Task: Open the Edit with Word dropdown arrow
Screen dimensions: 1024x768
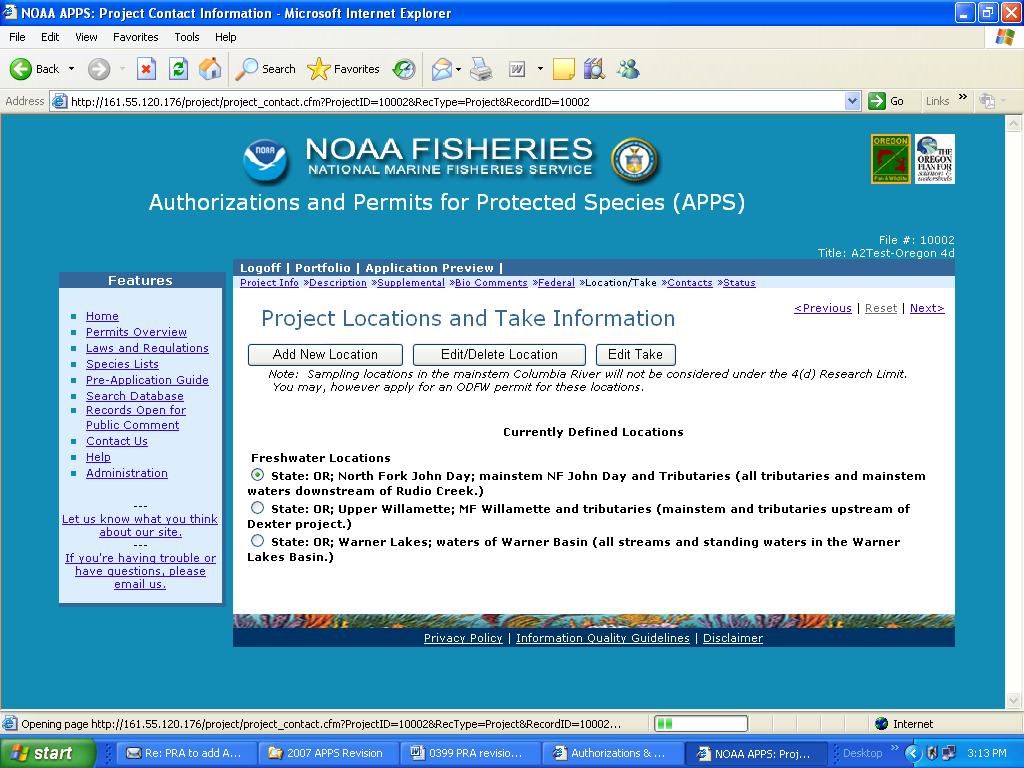Action: click(540, 69)
